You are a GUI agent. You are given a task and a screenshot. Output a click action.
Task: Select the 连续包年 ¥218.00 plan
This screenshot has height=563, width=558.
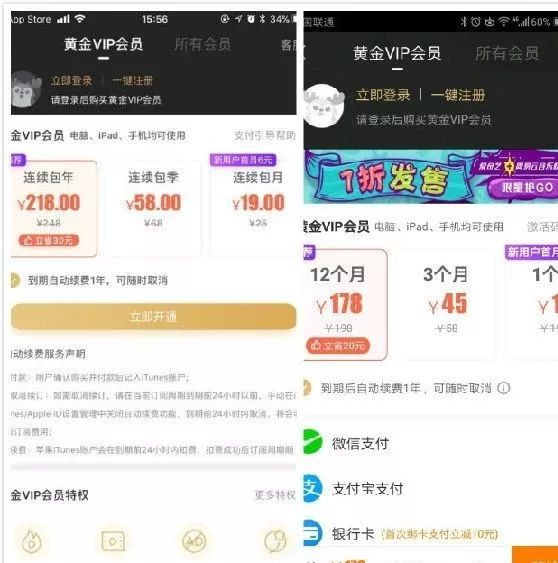point(54,209)
